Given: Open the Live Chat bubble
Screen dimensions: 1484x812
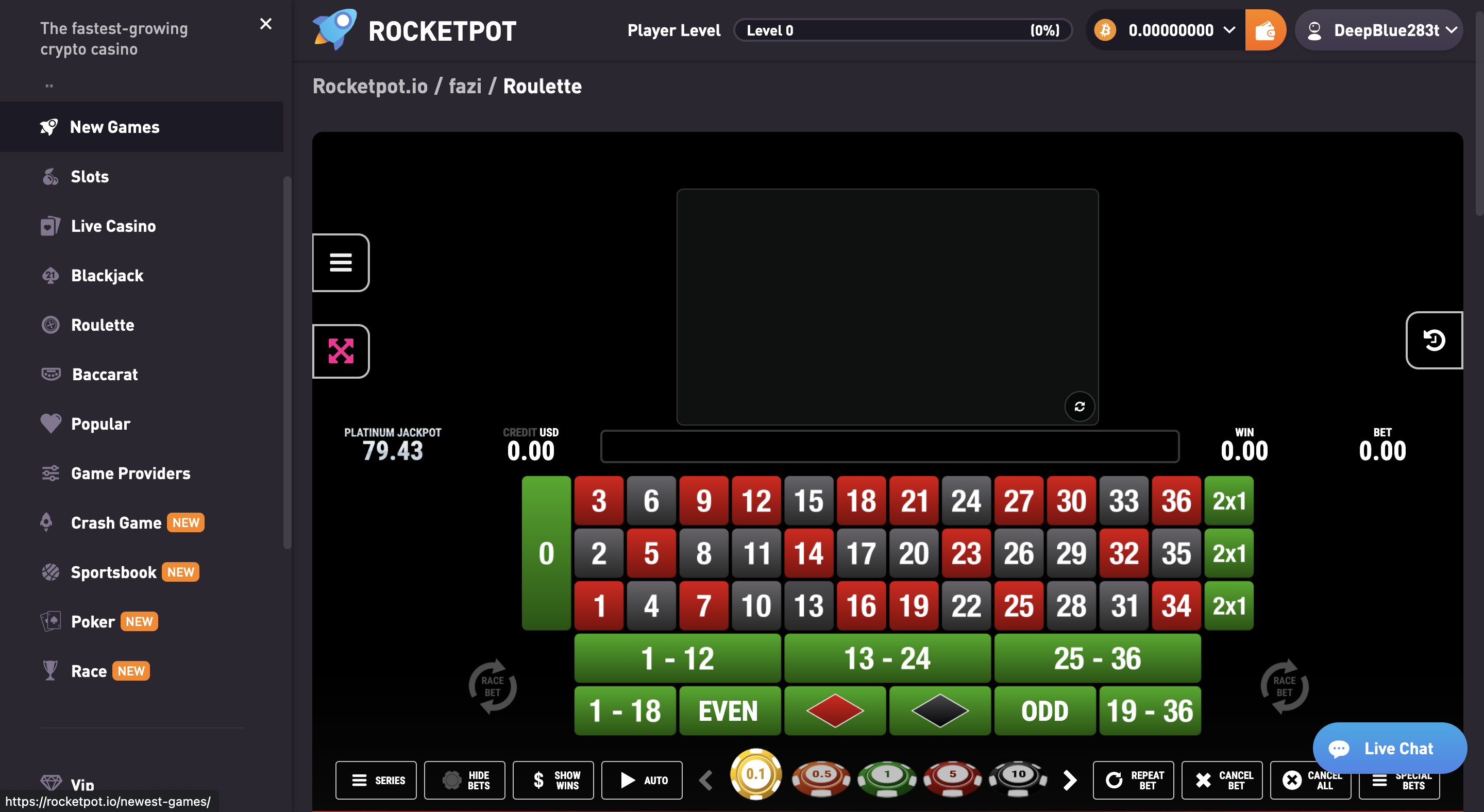Looking at the screenshot, I should 1390,748.
